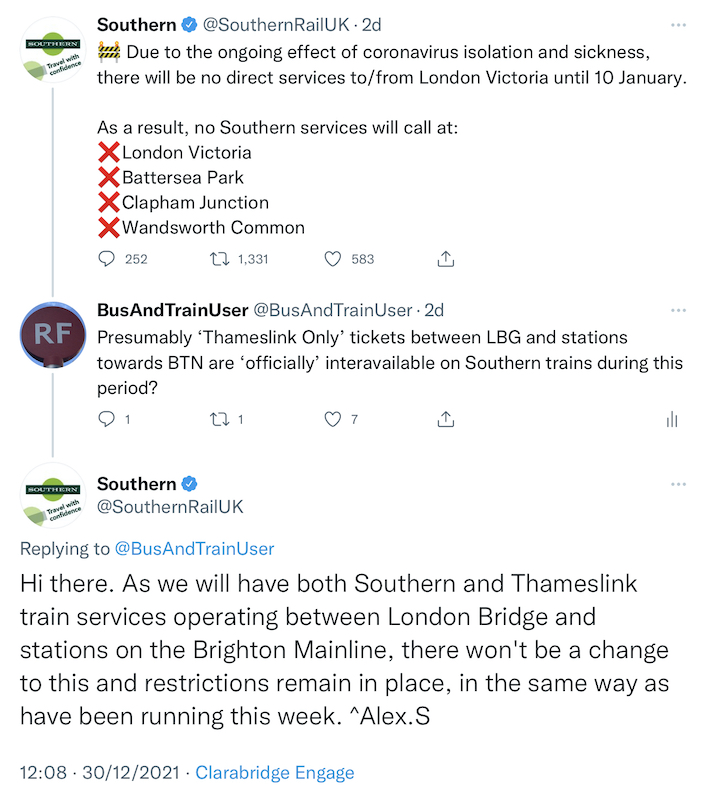
Task: Open more options on BusAndTrainUser's tweet
Action: click(x=679, y=310)
